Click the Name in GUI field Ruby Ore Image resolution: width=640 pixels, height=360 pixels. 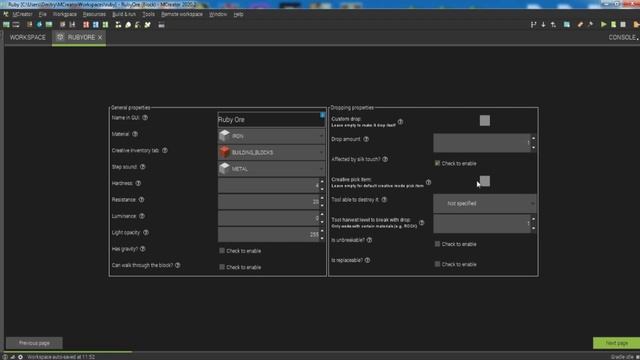(x=271, y=120)
